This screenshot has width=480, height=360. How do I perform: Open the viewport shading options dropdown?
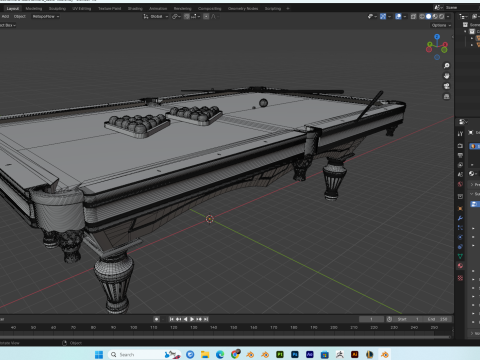pos(448,16)
